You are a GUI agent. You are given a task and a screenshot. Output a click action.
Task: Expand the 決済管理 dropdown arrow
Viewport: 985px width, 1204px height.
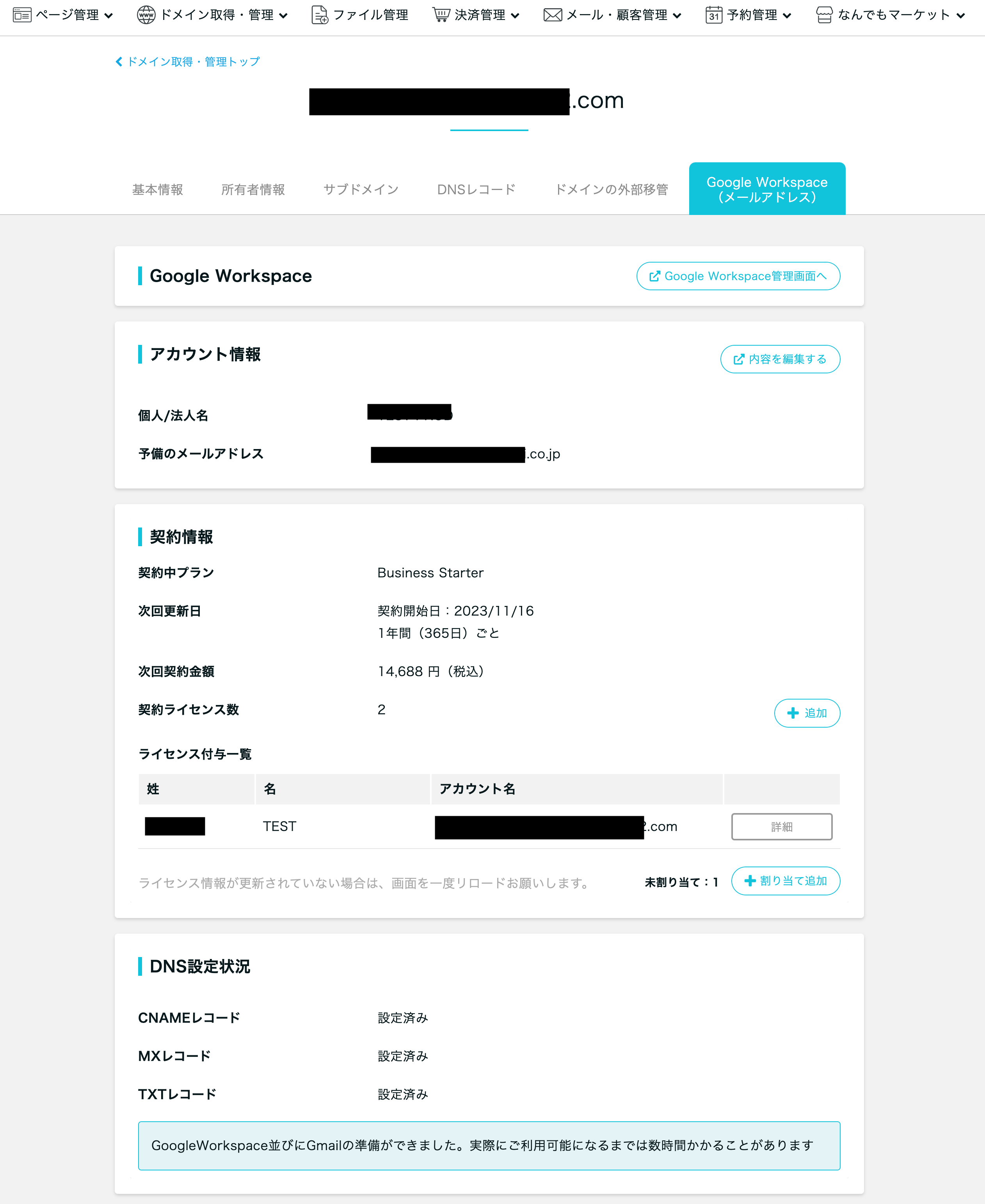pyautogui.click(x=515, y=16)
